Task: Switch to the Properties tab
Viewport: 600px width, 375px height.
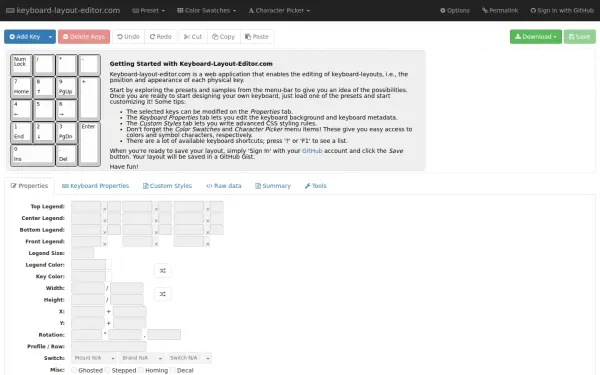Action: point(29,186)
